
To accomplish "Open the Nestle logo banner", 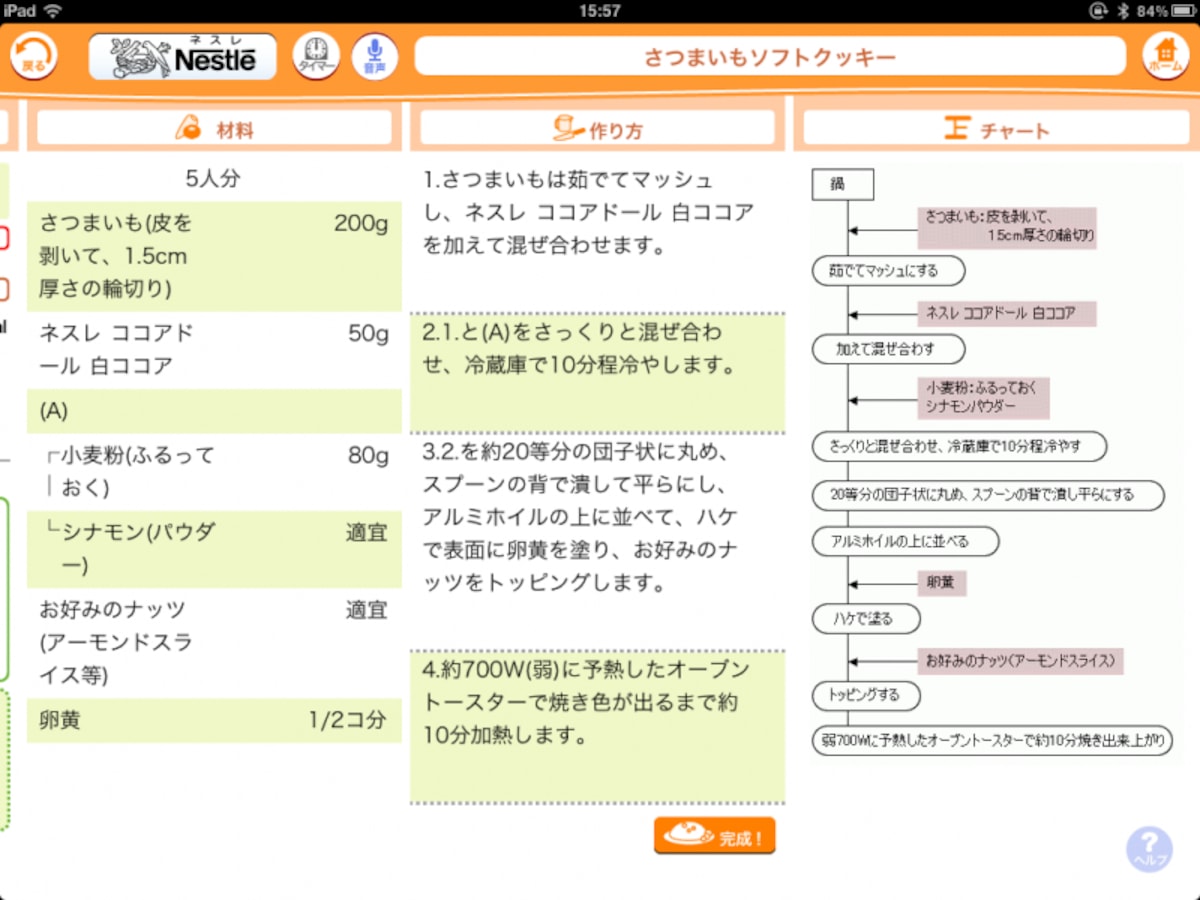I will click(182, 57).
